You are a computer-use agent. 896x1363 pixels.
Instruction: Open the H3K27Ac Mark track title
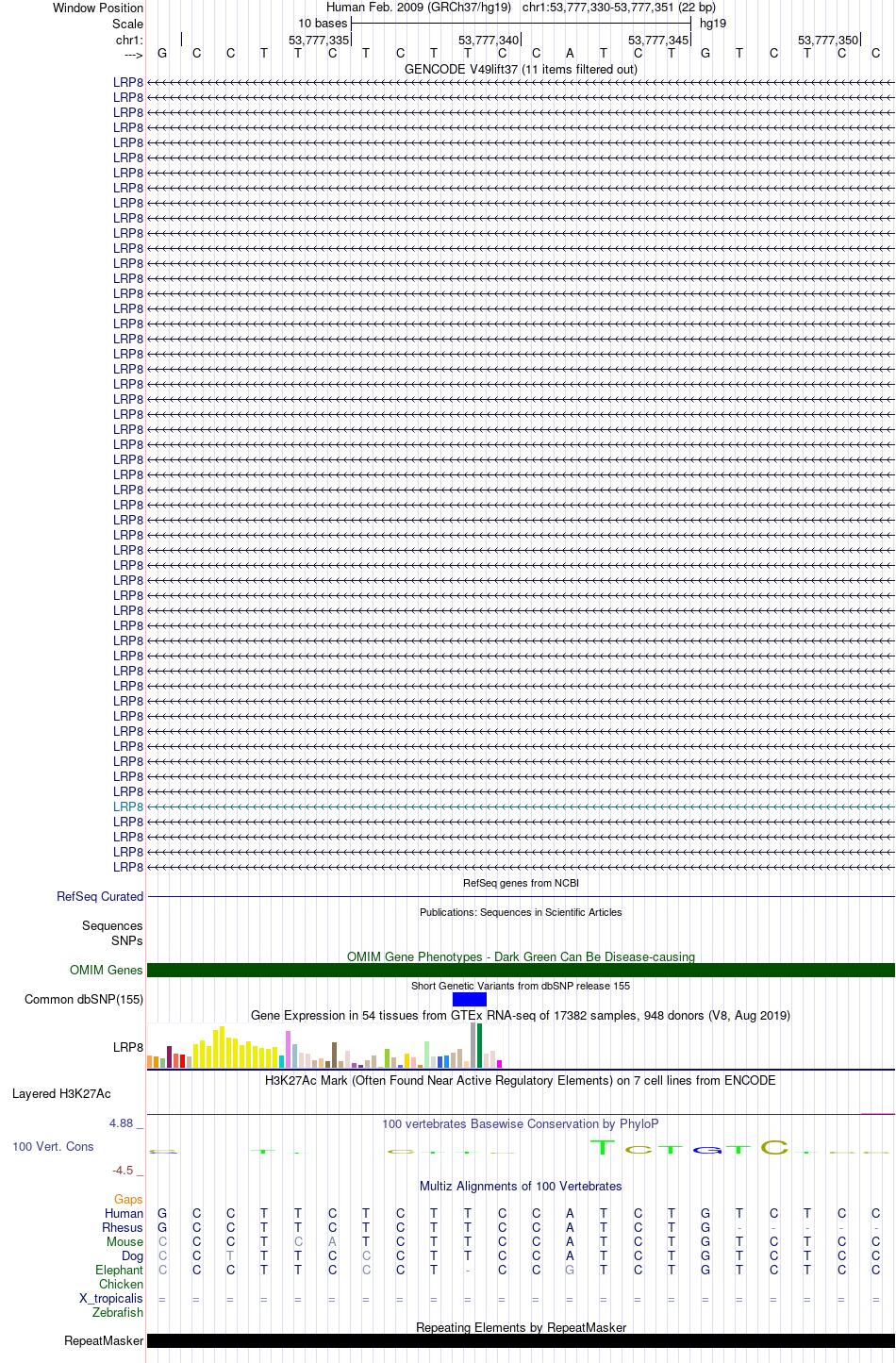(521, 1080)
